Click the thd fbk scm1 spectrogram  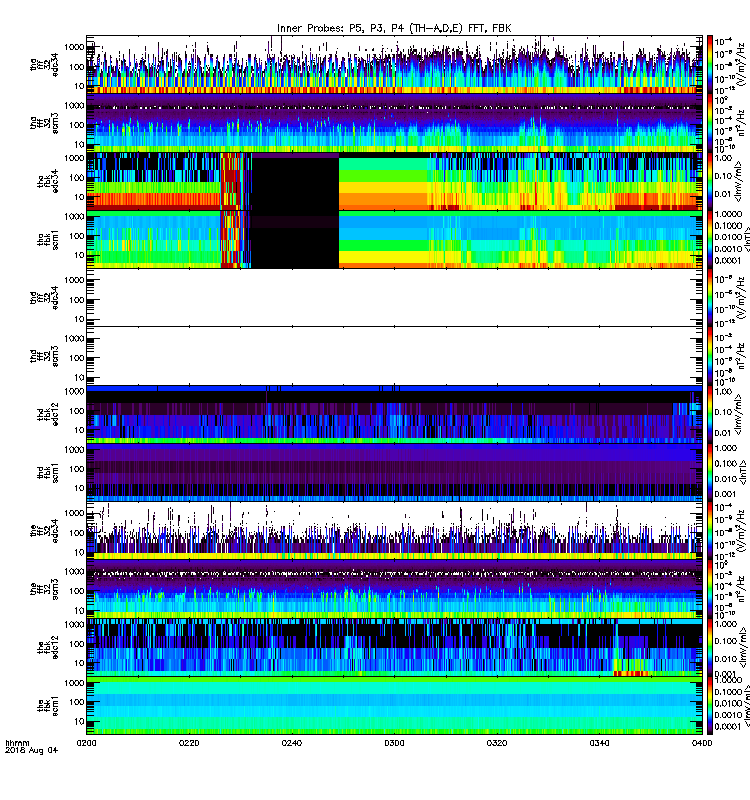(394, 472)
